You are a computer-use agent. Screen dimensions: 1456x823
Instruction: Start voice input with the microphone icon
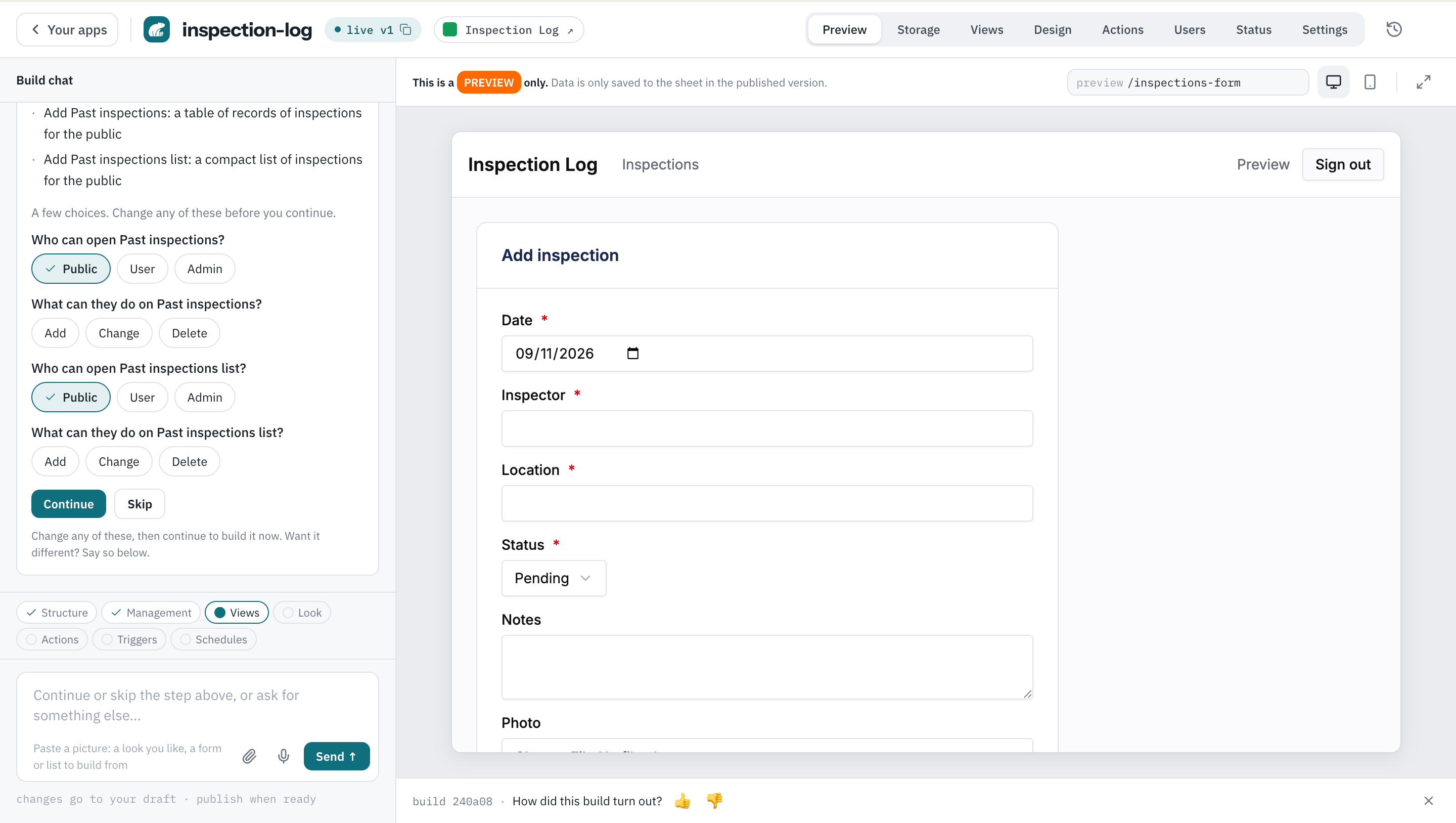tap(284, 756)
